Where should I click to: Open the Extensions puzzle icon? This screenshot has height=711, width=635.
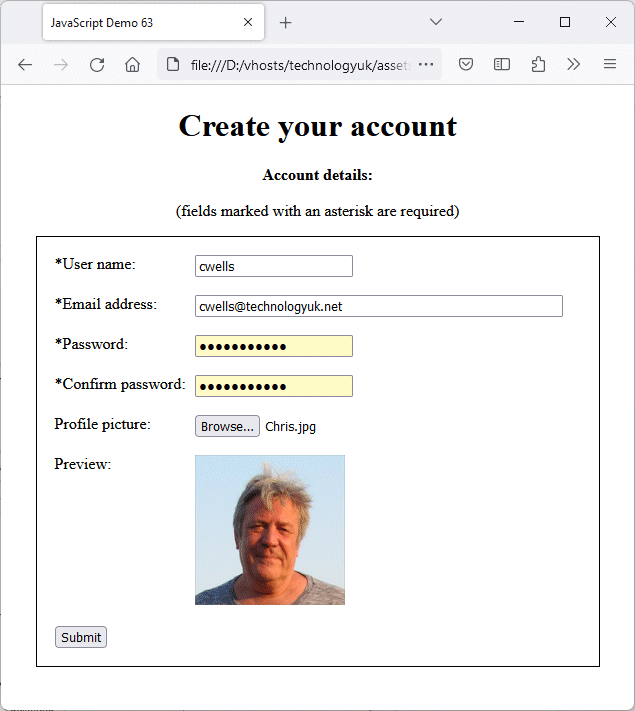(538, 64)
